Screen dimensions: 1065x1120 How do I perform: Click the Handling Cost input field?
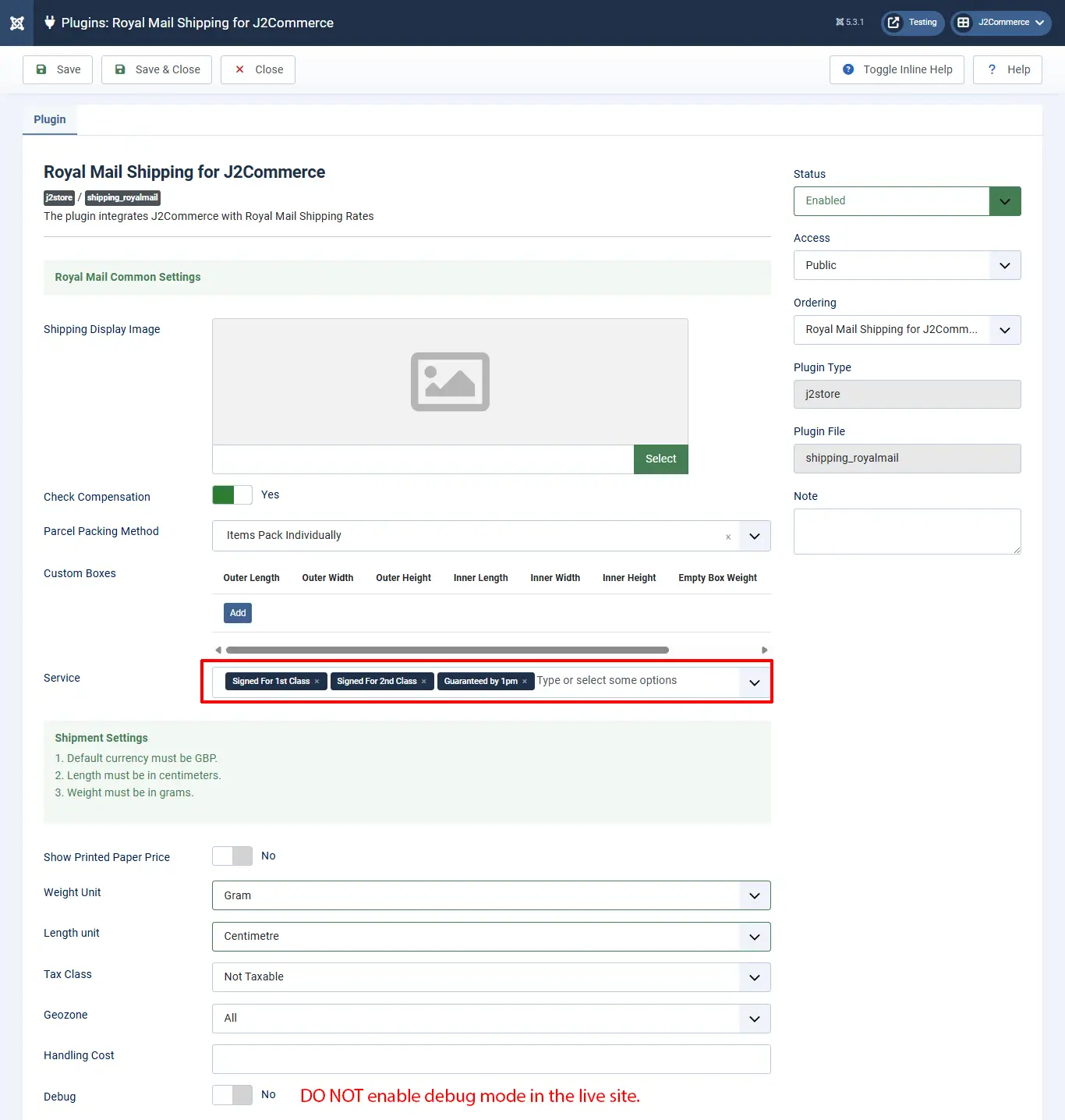coord(491,1059)
